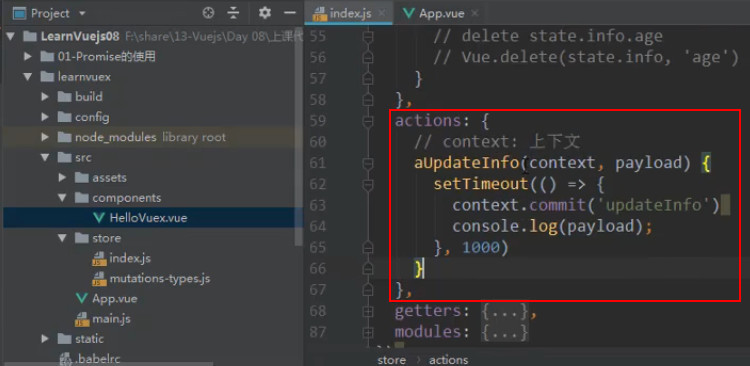Select .babelrc file in tree

[98, 358]
